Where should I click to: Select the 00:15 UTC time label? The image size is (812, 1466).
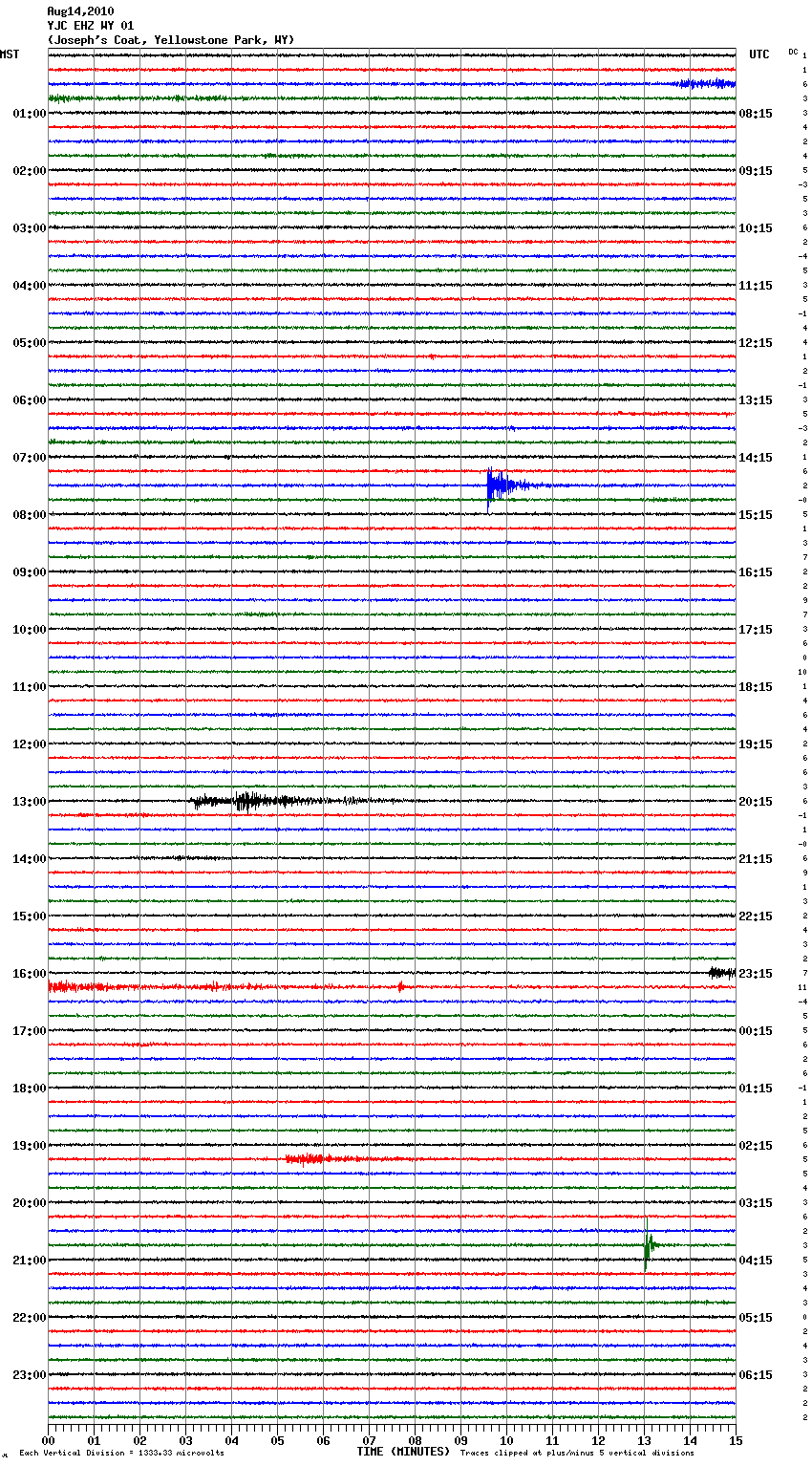[x=756, y=1031]
